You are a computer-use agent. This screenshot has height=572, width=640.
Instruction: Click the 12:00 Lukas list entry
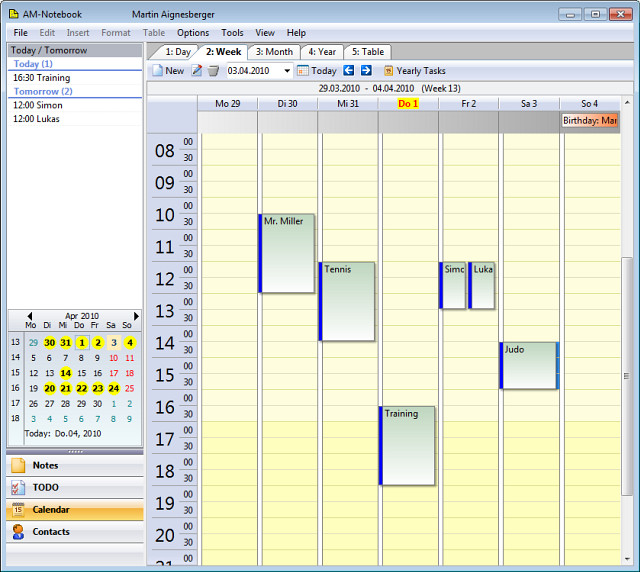click(75, 119)
